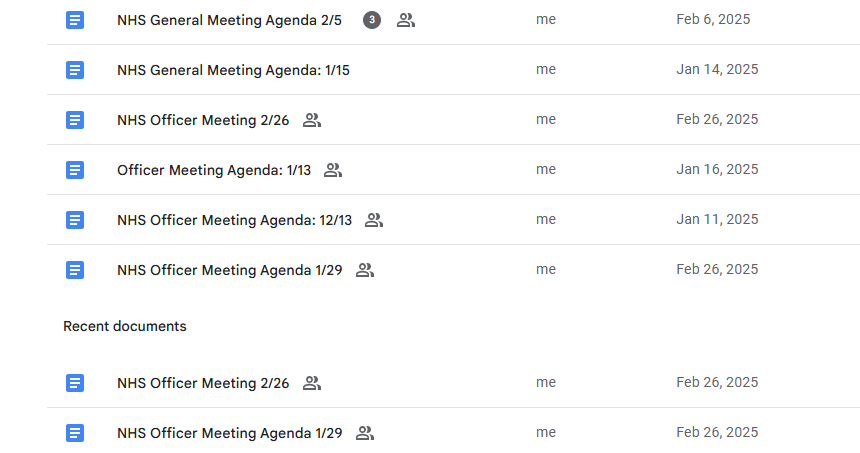Click the Feb 6, 2025 date cell
This screenshot has width=860, height=453.
click(x=713, y=20)
